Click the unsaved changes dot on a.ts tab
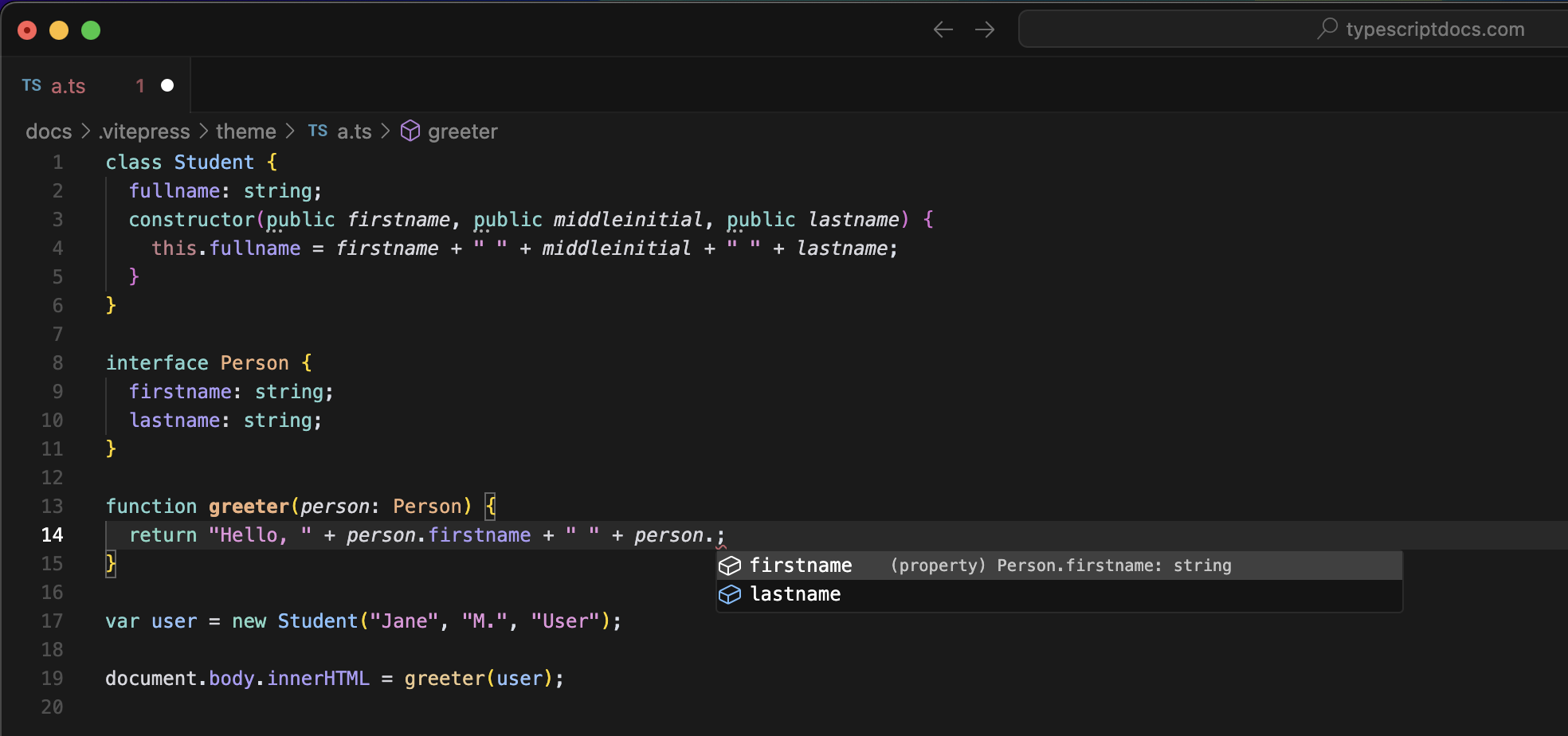The height and width of the screenshot is (736, 1568). [x=167, y=86]
